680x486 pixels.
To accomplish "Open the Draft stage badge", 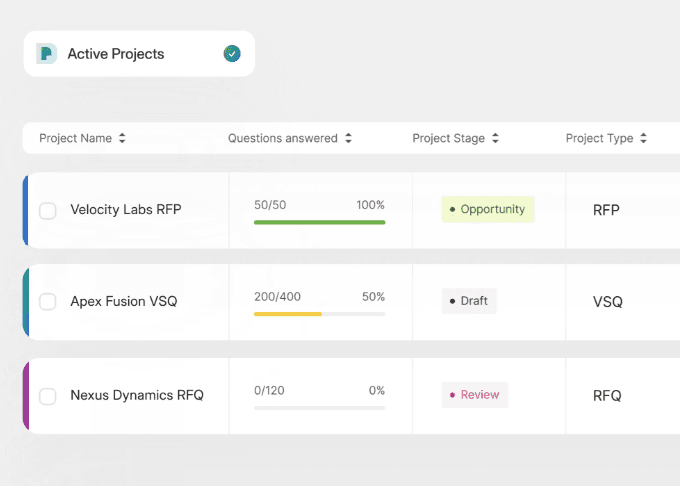I will [469, 301].
